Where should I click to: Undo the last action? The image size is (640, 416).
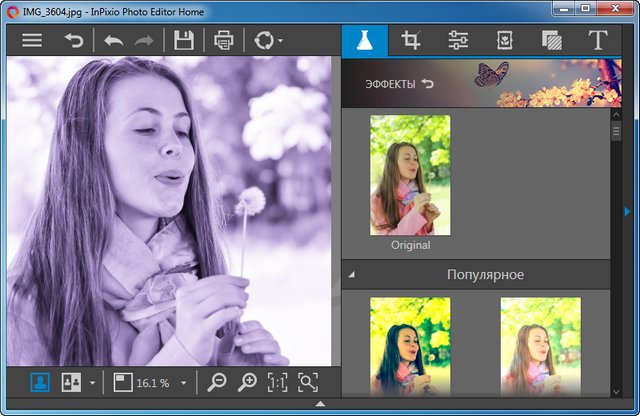tap(113, 40)
